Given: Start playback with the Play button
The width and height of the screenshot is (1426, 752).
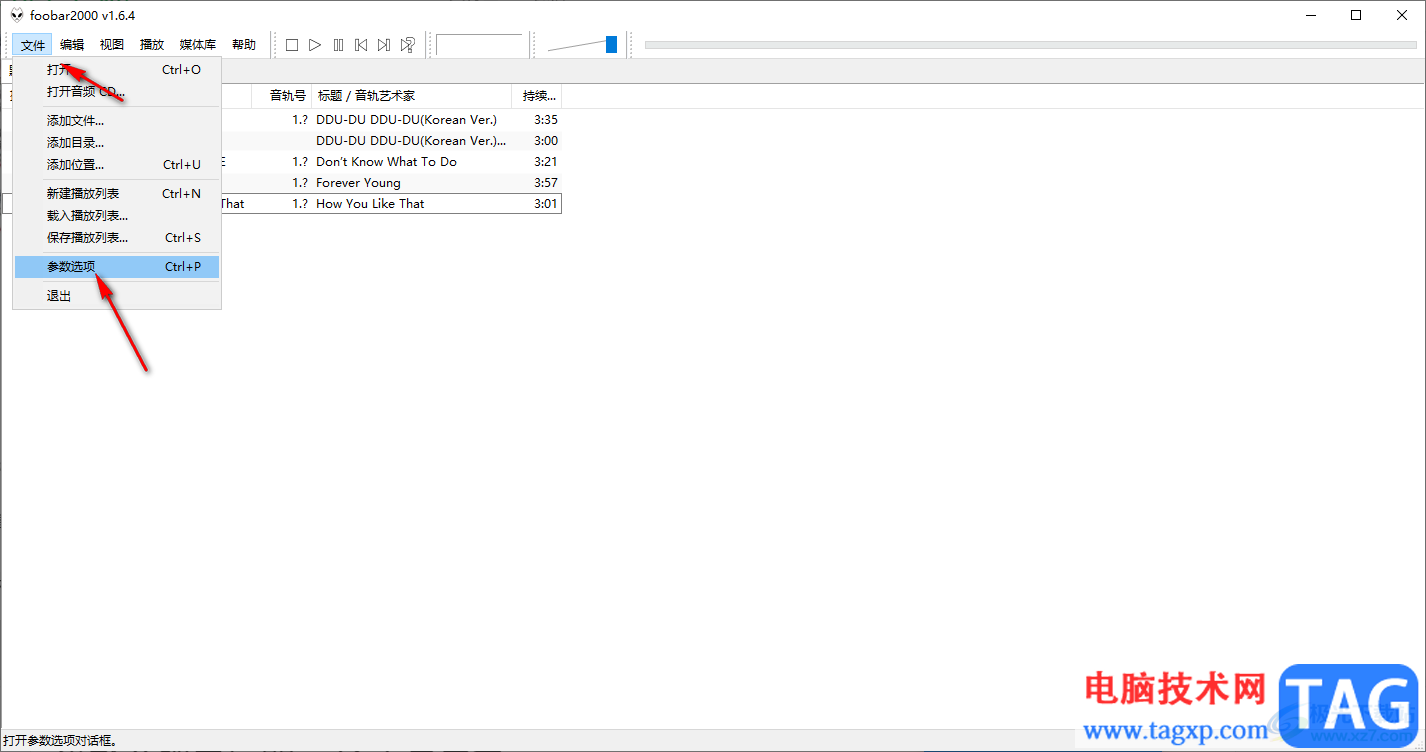Looking at the screenshot, I should tap(315, 45).
